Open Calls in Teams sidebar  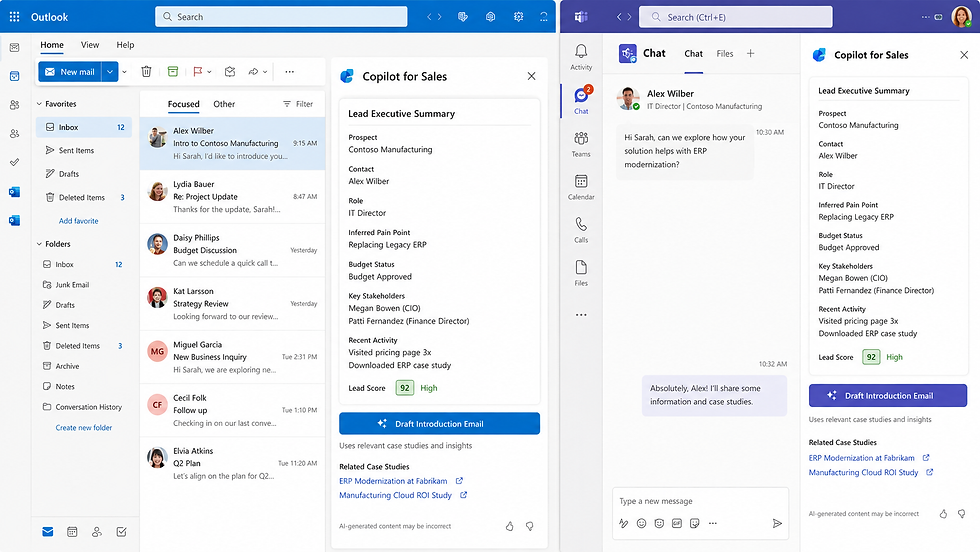coord(581,229)
